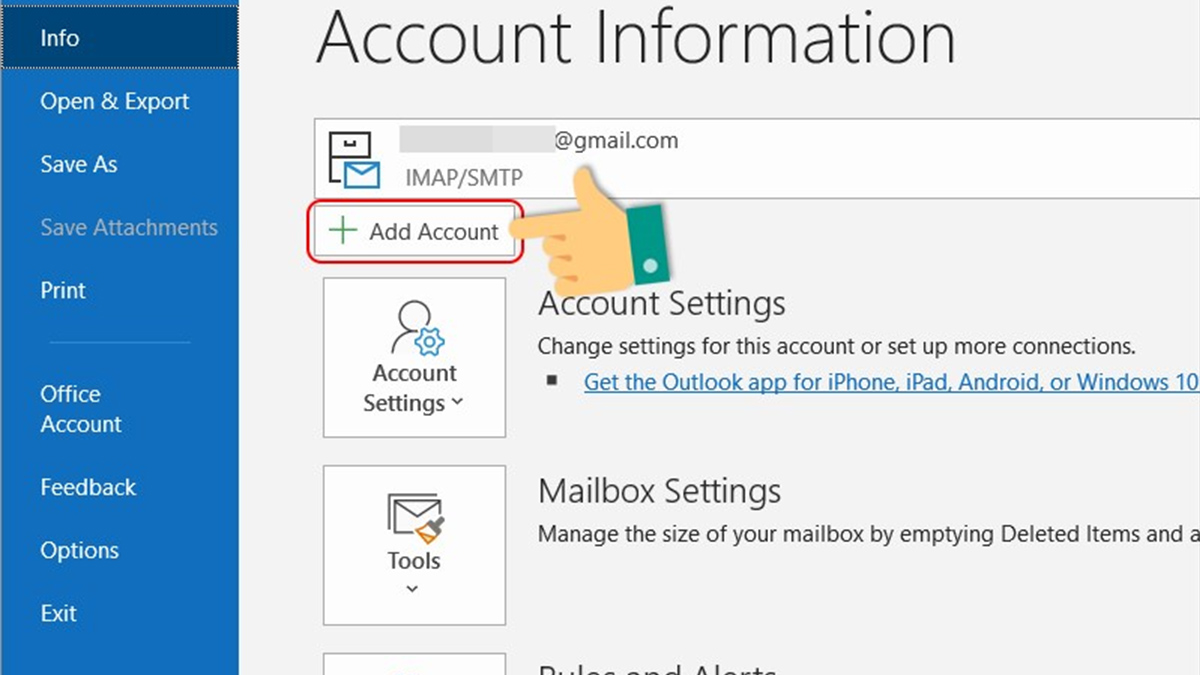The image size is (1200, 675).
Task: Choose Save As from the sidebar
Action: click(x=78, y=164)
